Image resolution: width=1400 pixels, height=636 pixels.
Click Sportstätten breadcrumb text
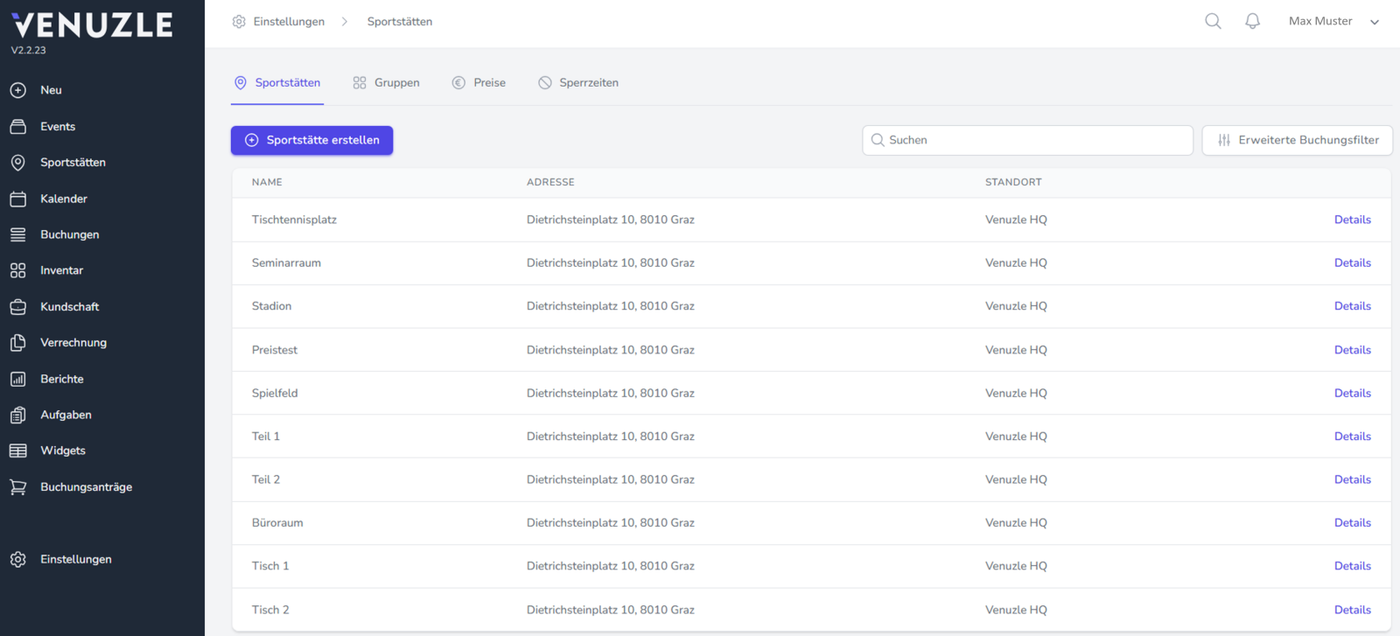tap(400, 22)
